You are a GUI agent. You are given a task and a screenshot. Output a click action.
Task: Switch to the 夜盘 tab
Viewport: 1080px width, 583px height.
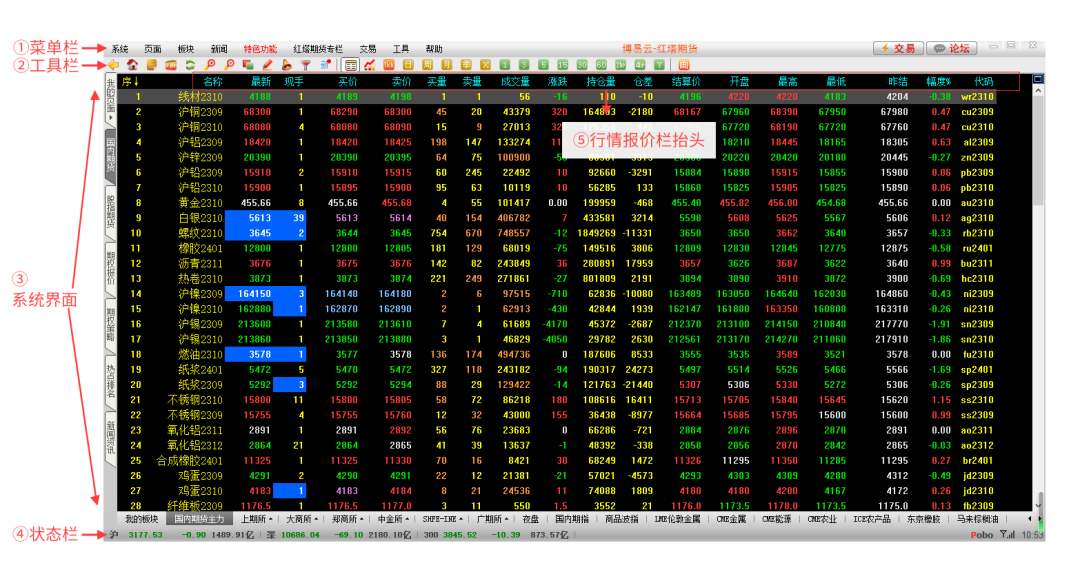pos(530,520)
